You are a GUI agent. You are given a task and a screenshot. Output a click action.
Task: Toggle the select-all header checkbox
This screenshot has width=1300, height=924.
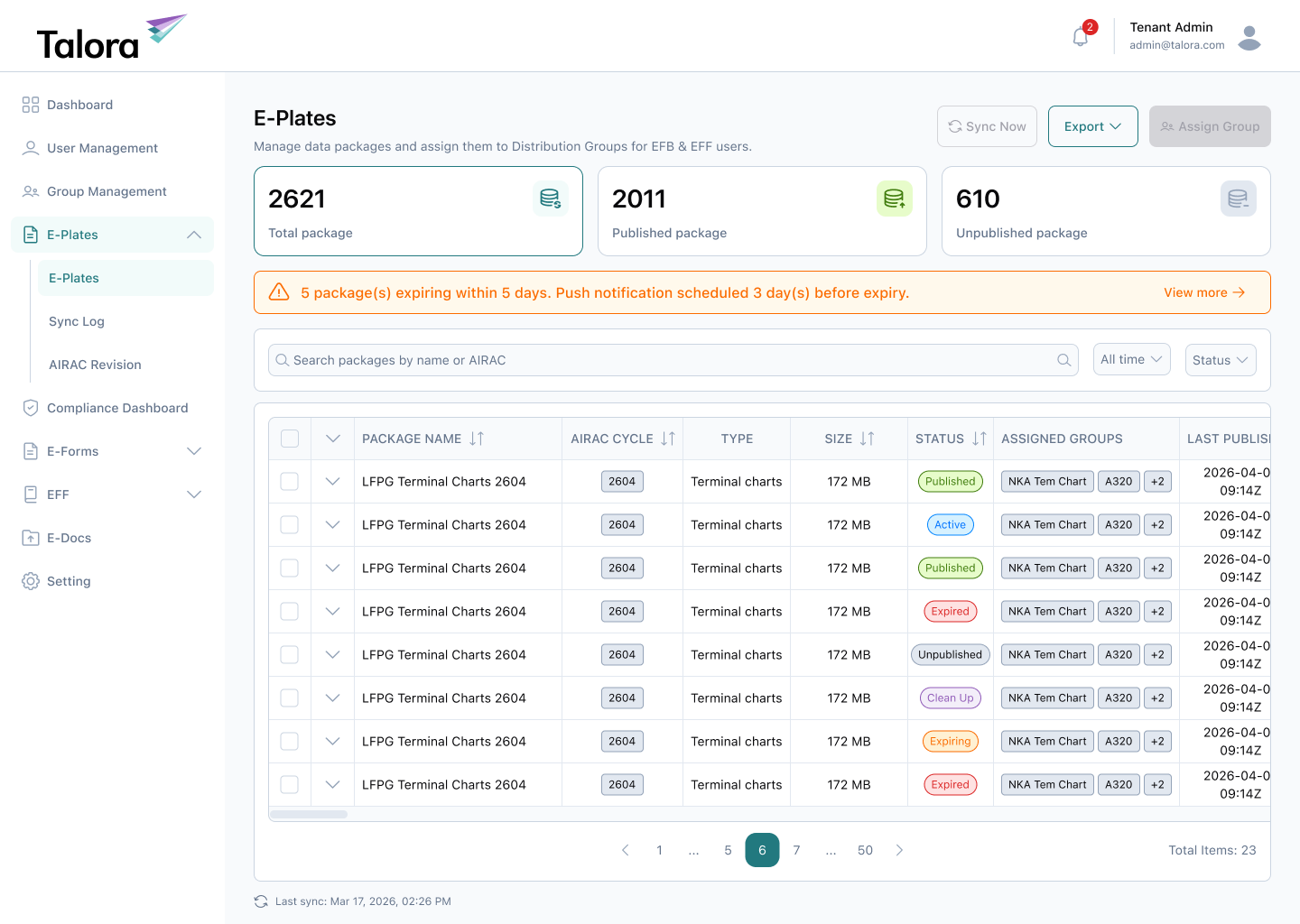click(290, 439)
